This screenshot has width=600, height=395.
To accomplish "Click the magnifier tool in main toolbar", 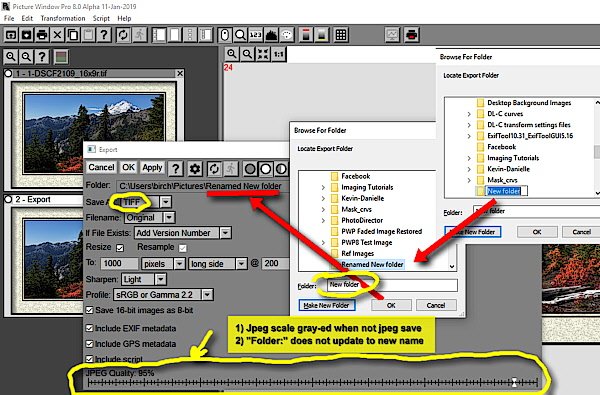I will pyautogui.click(x=240, y=35).
